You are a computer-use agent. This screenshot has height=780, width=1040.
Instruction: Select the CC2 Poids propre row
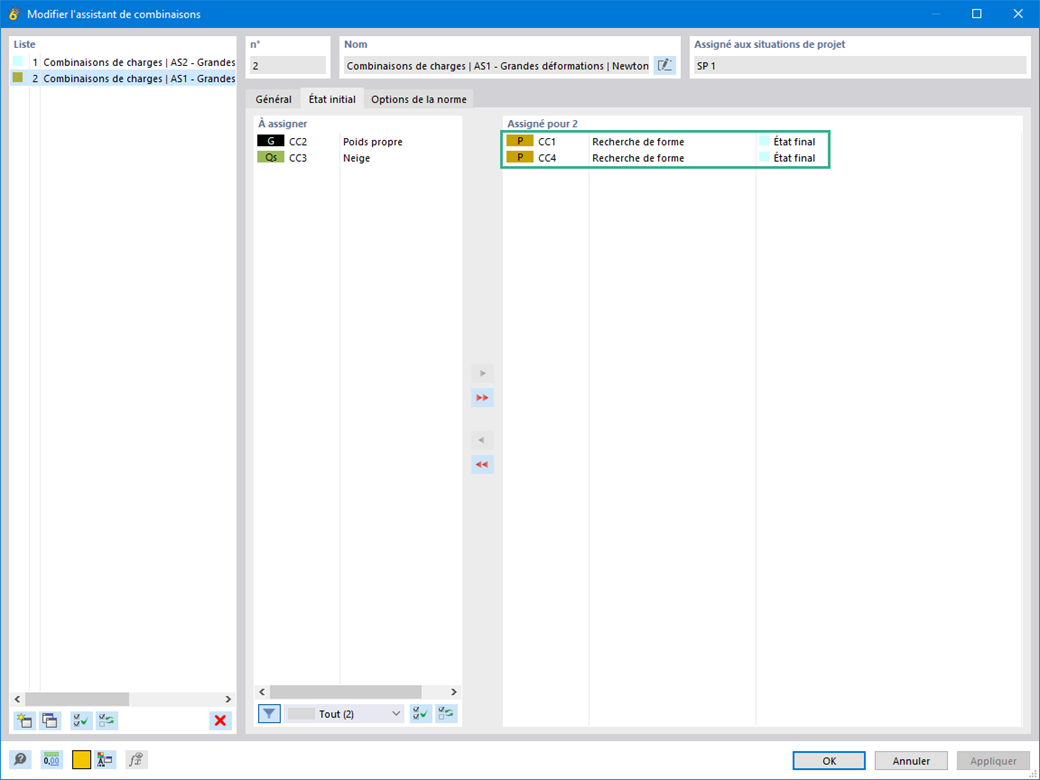(358, 141)
